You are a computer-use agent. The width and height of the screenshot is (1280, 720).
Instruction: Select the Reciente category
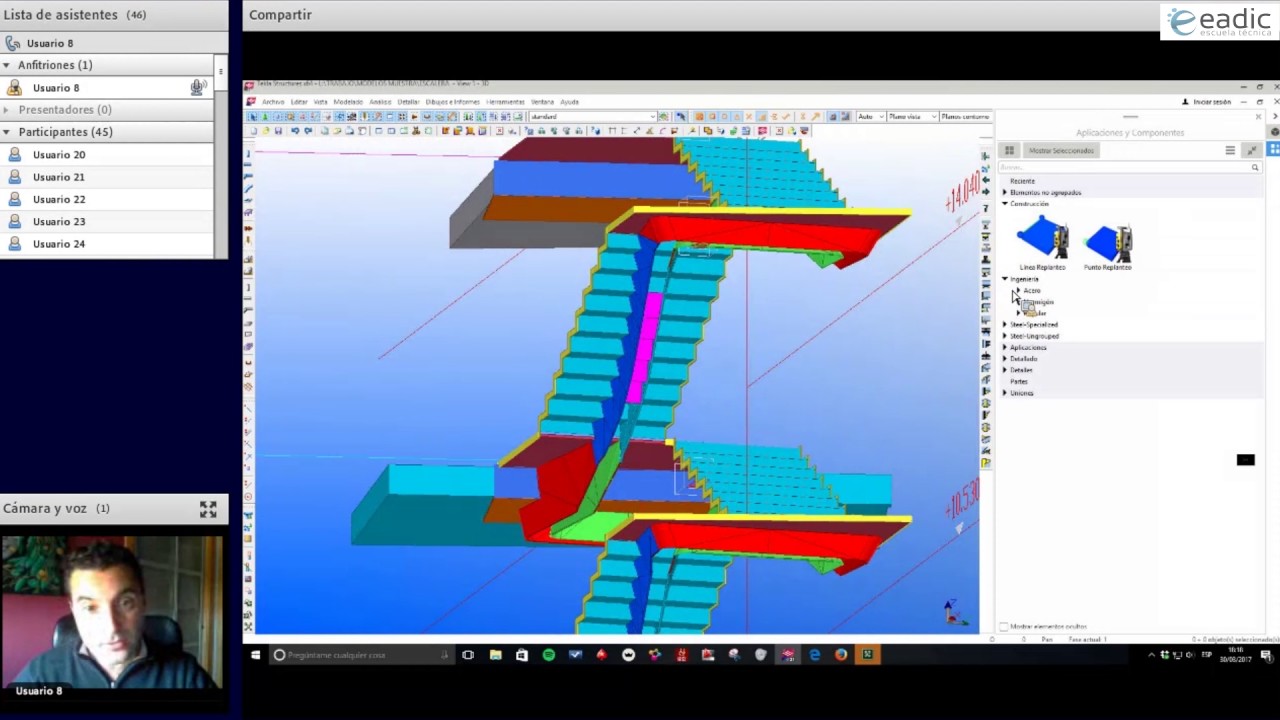(1022, 181)
